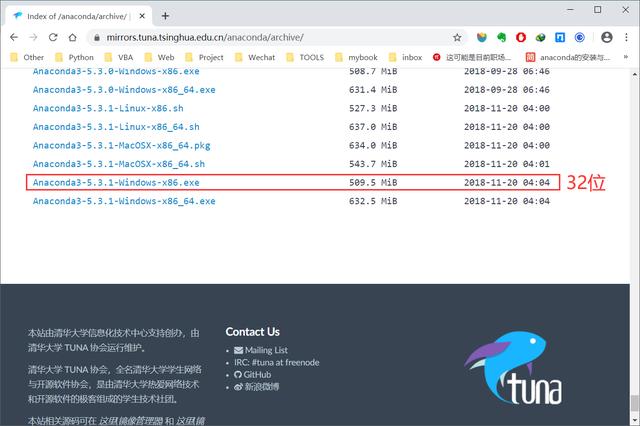Click the vertical scrollbar thumb

(x=635, y=404)
